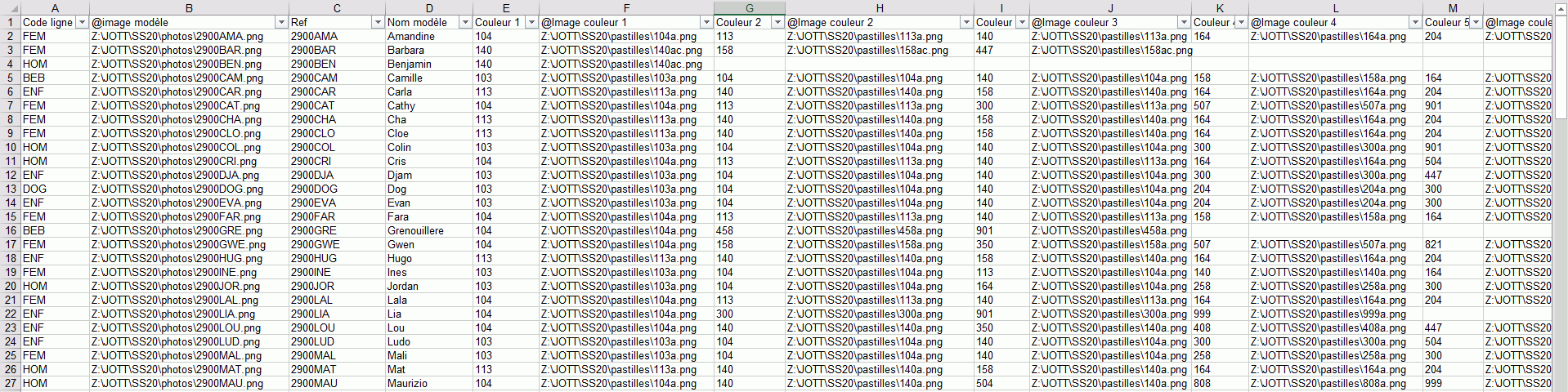Image resolution: width=1568 pixels, height=392 pixels.
Task: Select column G header
Action: tap(749, 8)
